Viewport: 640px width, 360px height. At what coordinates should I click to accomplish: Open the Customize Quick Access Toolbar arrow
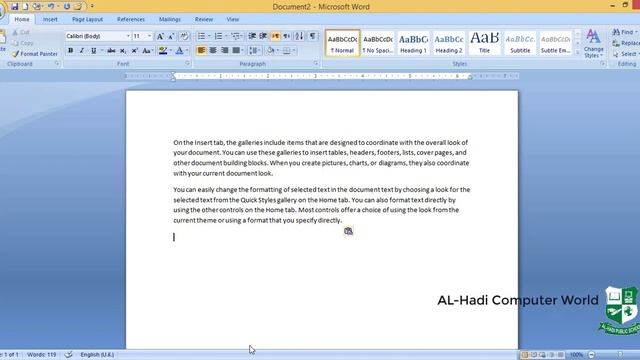pos(92,7)
